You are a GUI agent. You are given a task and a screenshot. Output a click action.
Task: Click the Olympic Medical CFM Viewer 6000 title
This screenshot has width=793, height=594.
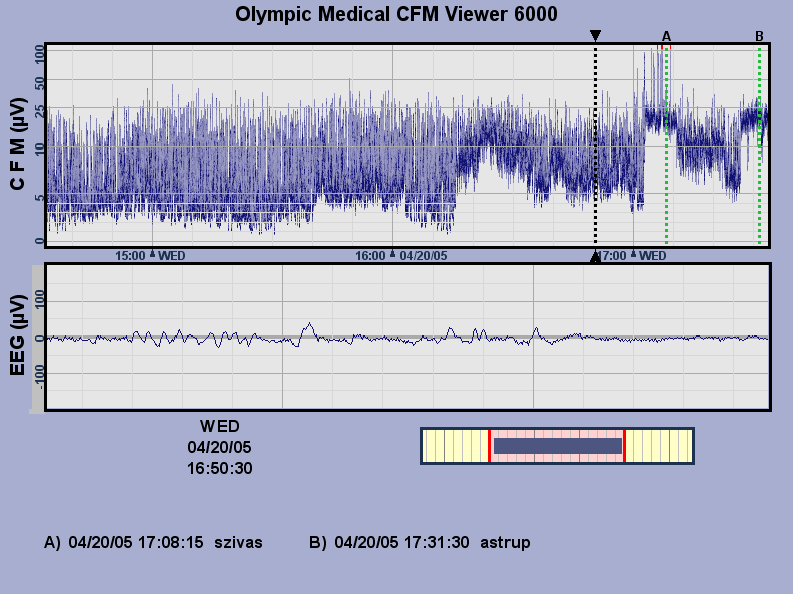click(396, 14)
